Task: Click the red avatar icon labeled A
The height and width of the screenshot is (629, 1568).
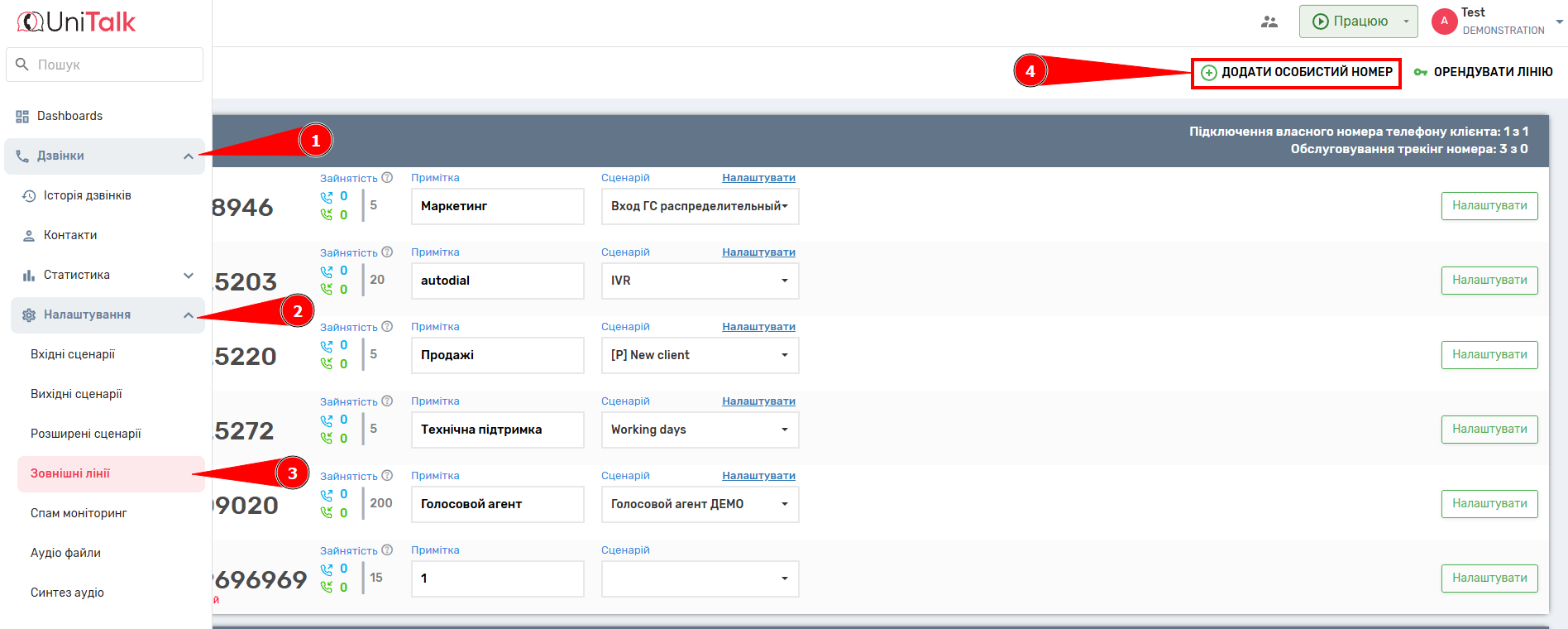Action: (x=1444, y=22)
